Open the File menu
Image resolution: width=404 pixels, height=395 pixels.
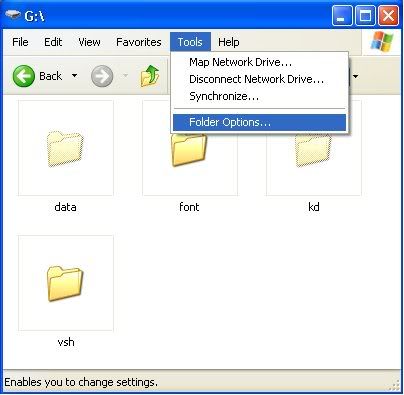[x=20, y=42]
